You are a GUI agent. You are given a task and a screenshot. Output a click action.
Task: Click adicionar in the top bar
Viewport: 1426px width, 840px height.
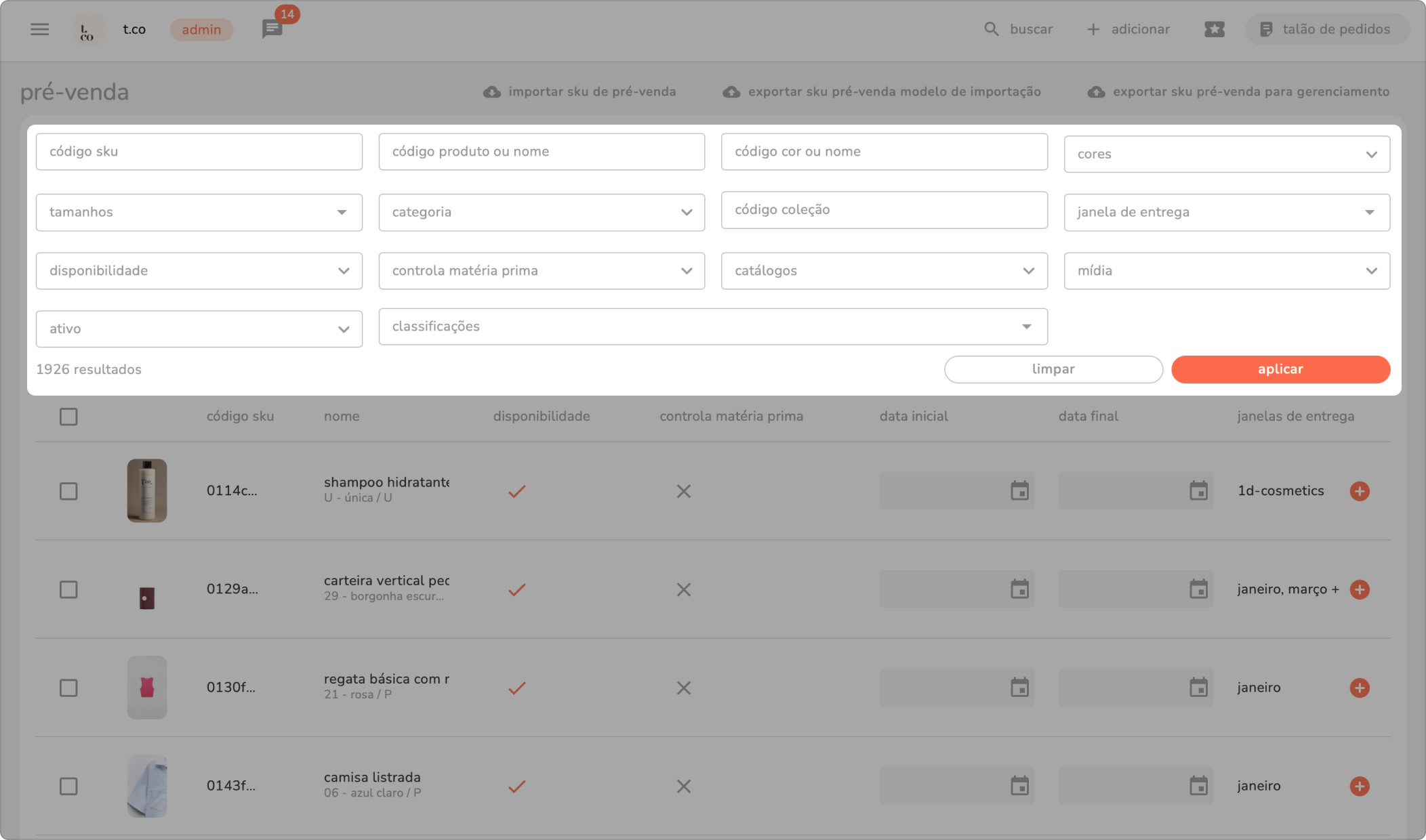click(x=1128, y=29)
